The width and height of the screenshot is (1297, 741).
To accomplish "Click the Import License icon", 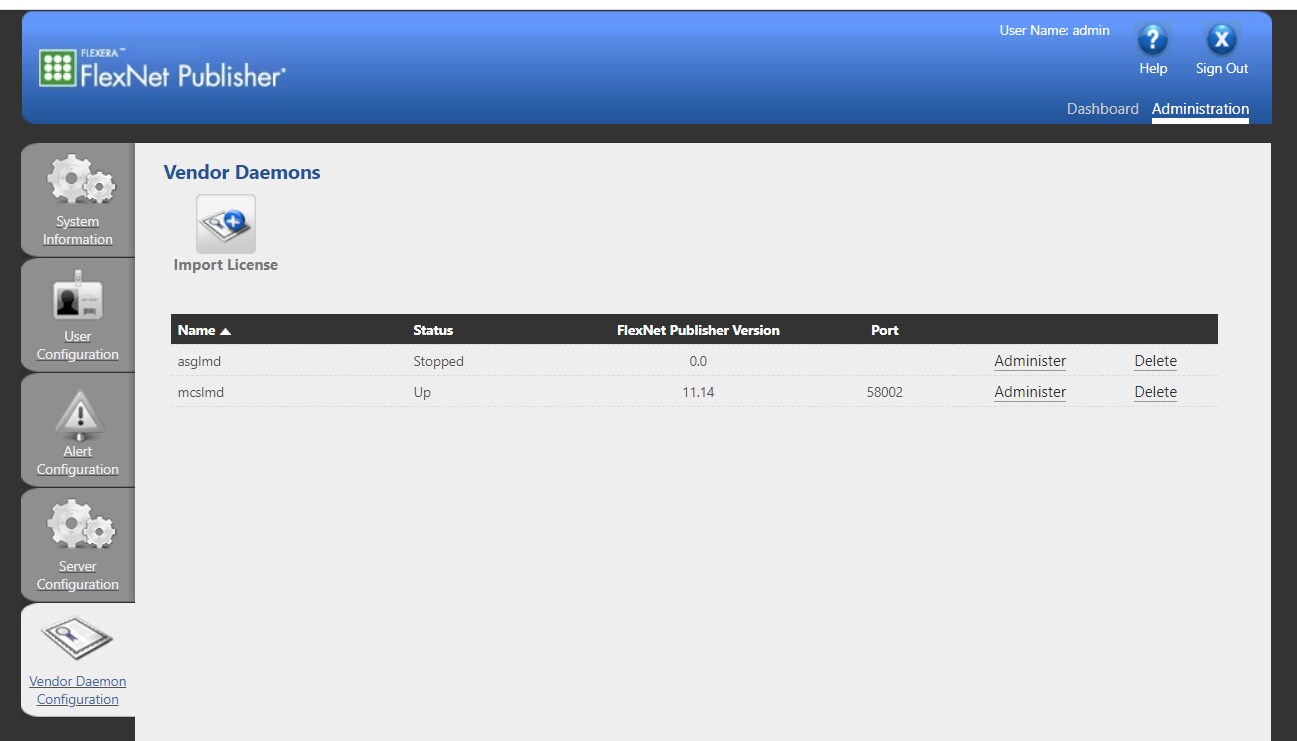I will [x=225, y=223].
